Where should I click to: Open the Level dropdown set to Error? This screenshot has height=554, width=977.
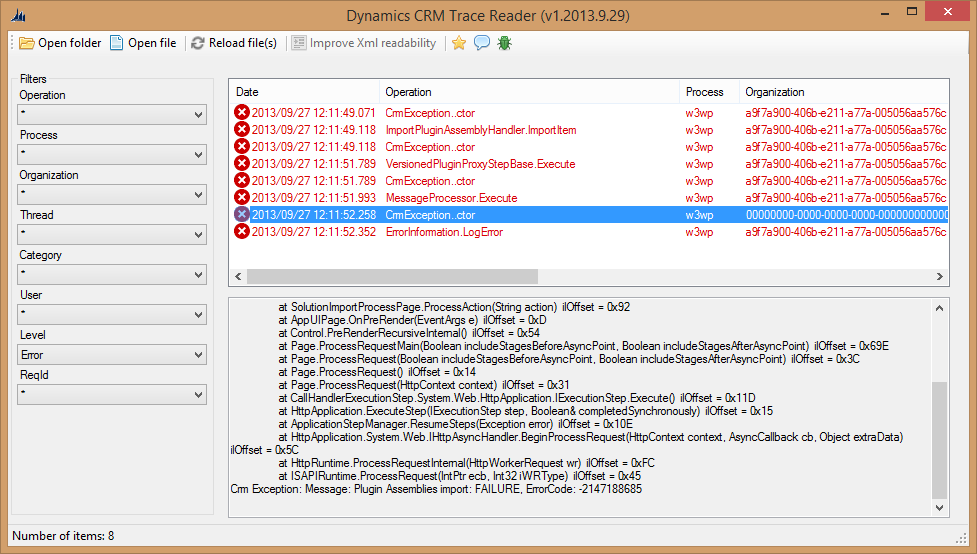[112, 355]
